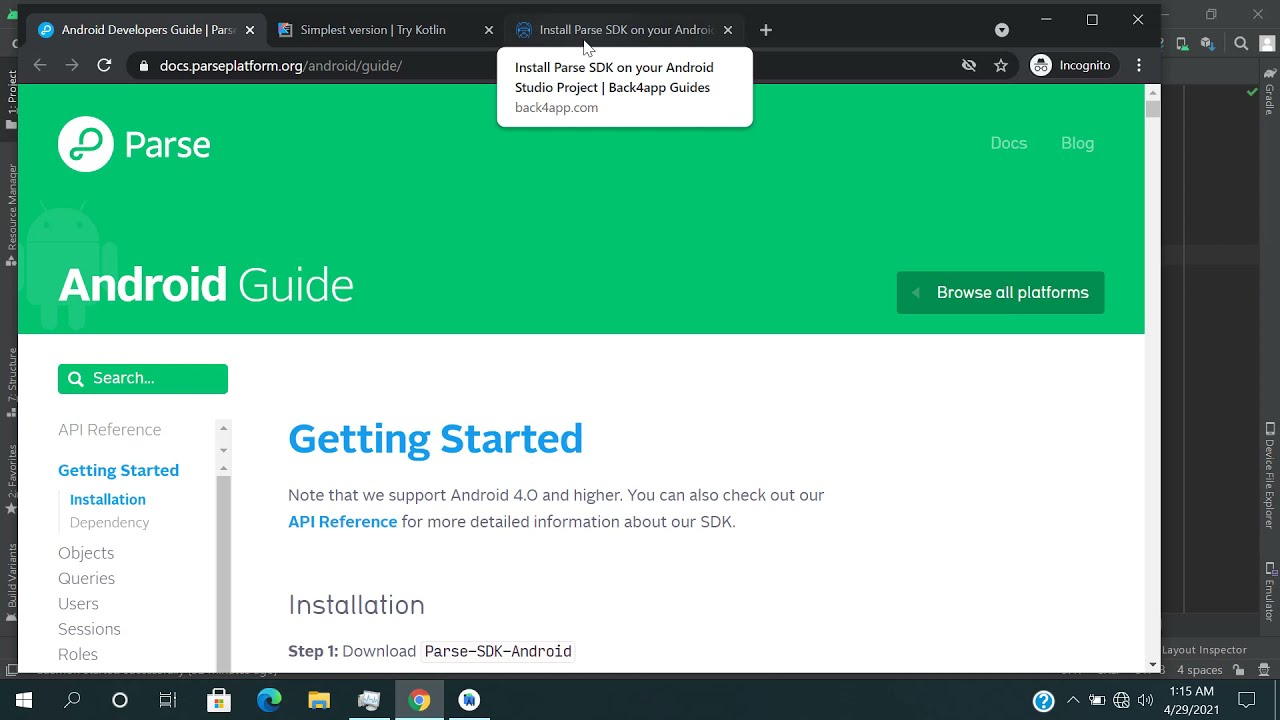View site info via the lock icon
1280x720 pixels.
point(144,66)
